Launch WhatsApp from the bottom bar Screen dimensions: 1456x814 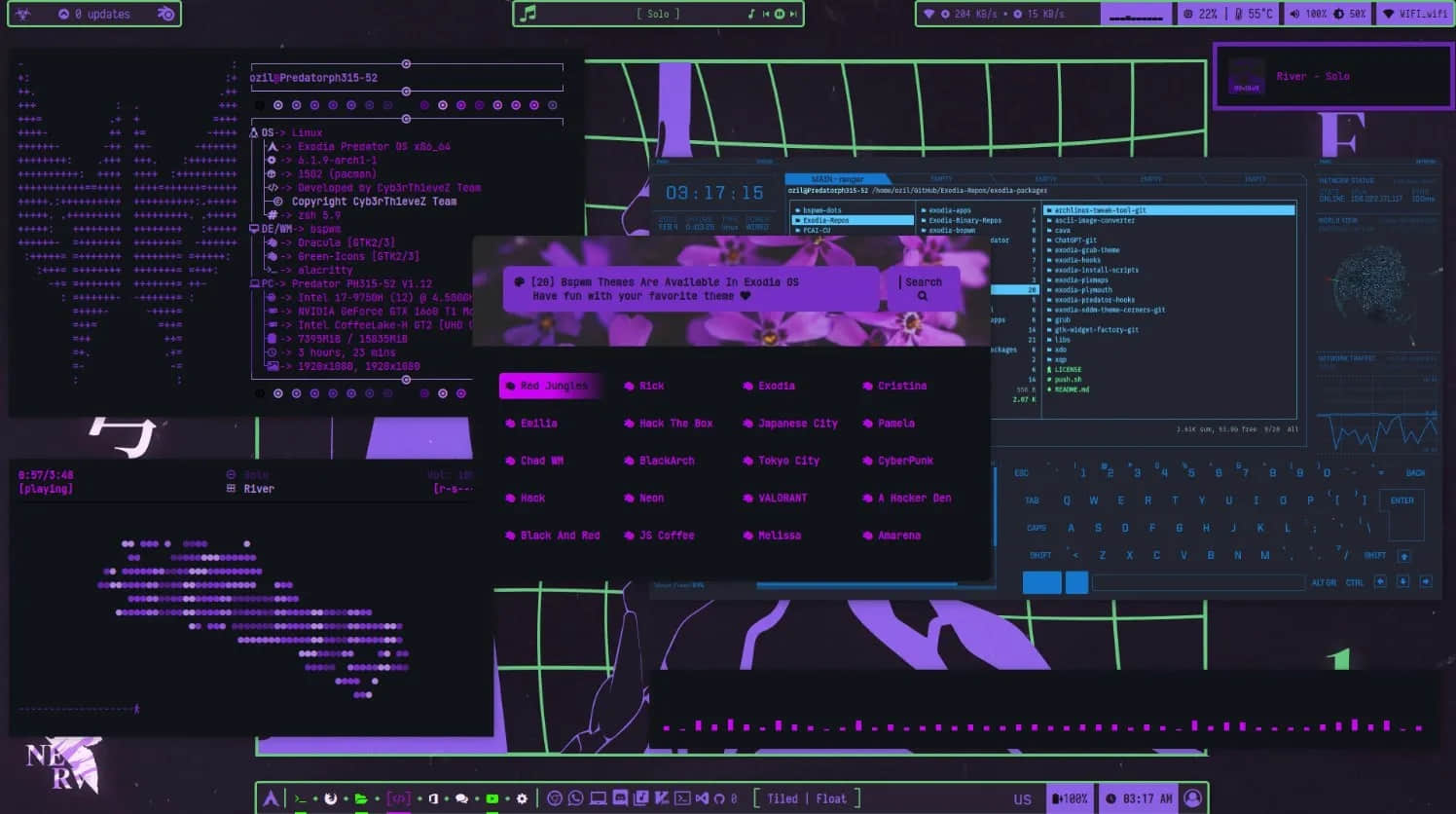[576, 798]
